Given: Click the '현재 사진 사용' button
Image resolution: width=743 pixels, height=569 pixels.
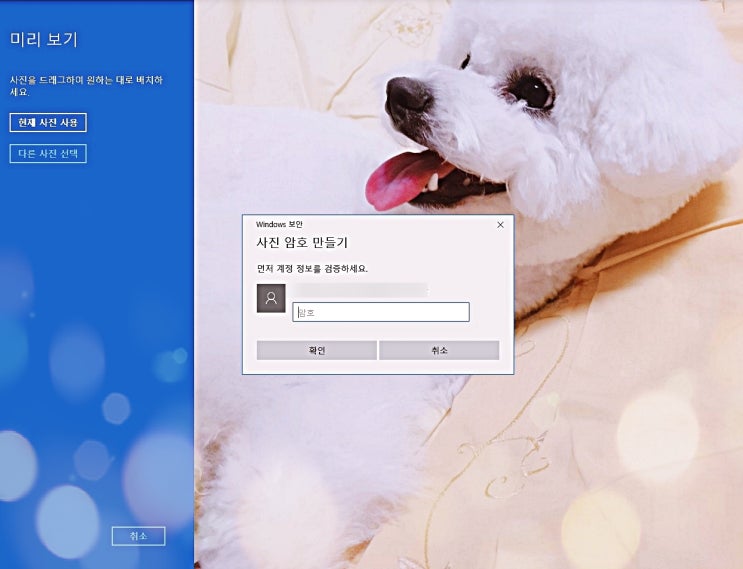Looking at the screenshot, I should [x=48, y=123].
